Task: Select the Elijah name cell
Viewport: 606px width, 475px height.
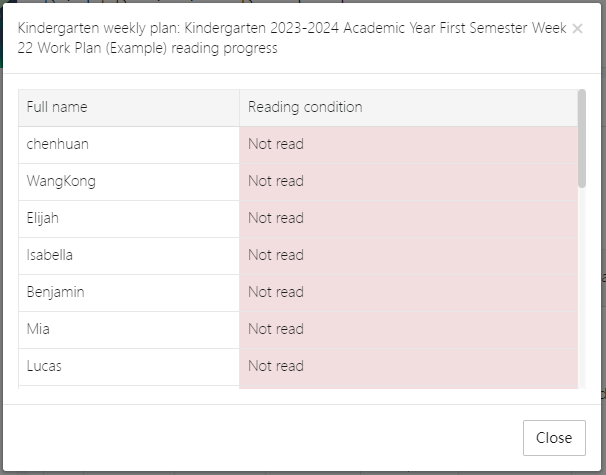Action: tap(129, 218)
